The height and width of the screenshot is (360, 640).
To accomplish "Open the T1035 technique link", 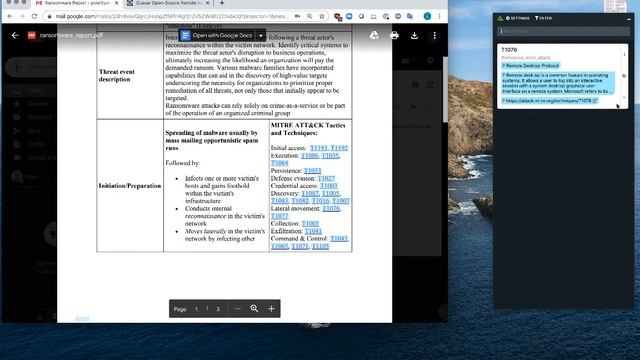I will (x=330, y=156).
